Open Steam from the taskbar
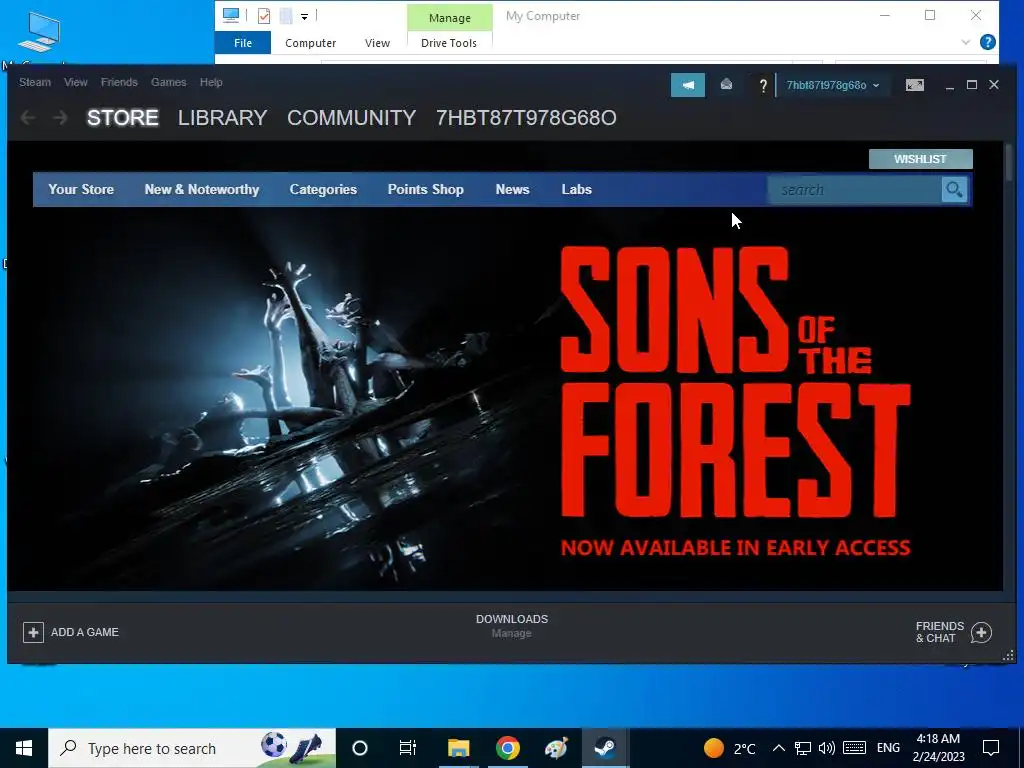 point(605,748)
